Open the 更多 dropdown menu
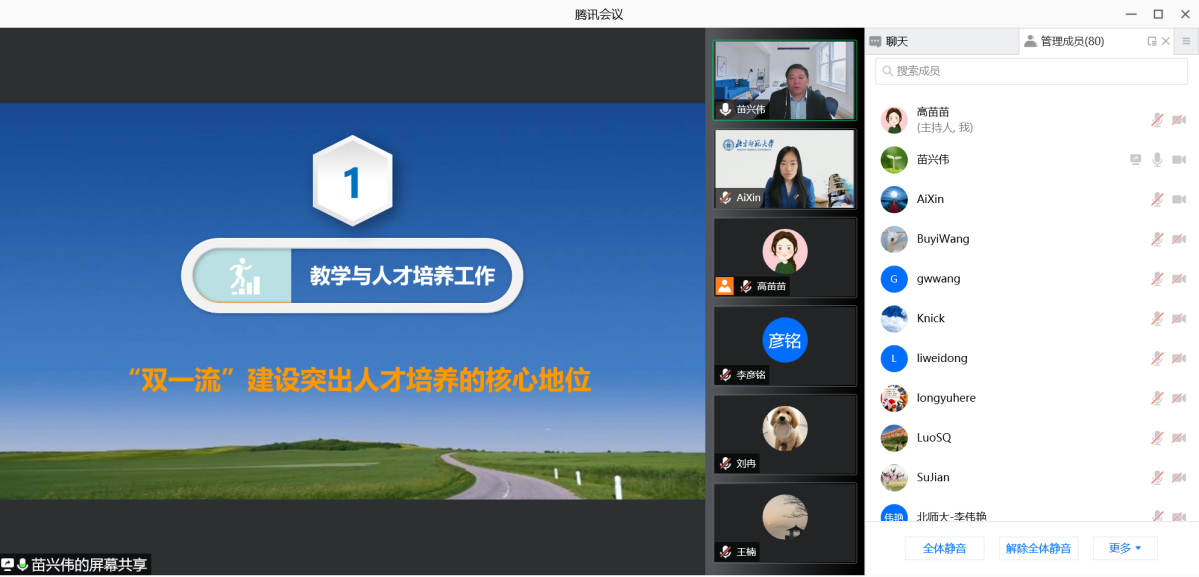The height and width of the screenshot is (577, 1199). (1124, 548)
